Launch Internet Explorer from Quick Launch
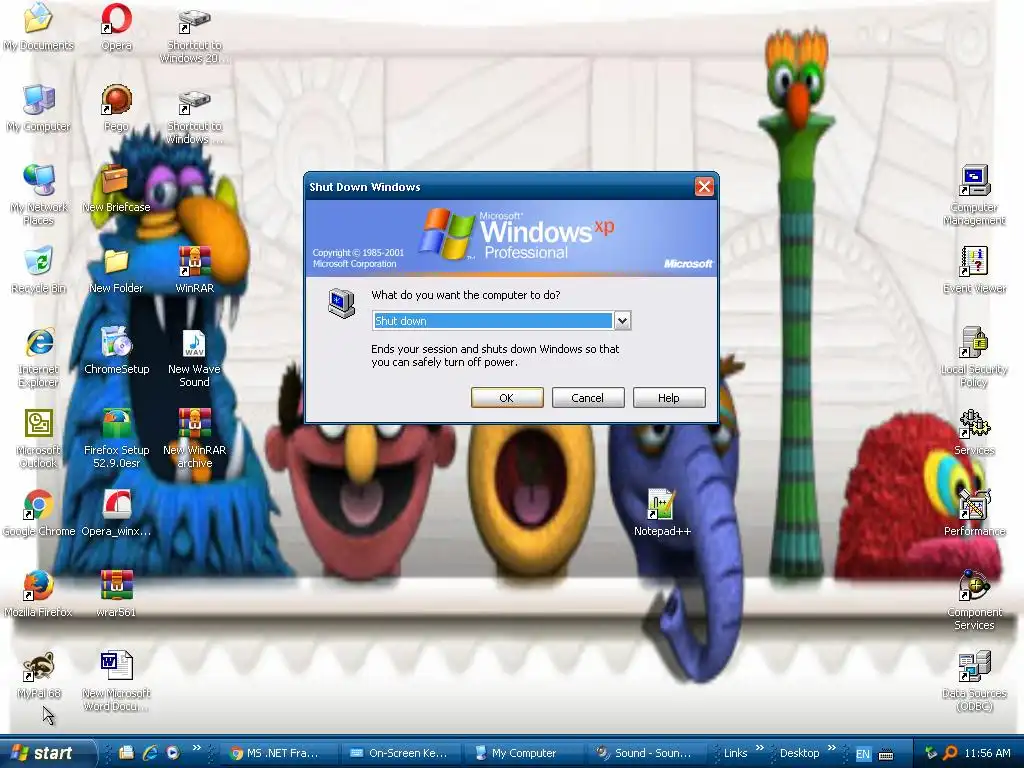 [150, 753]
